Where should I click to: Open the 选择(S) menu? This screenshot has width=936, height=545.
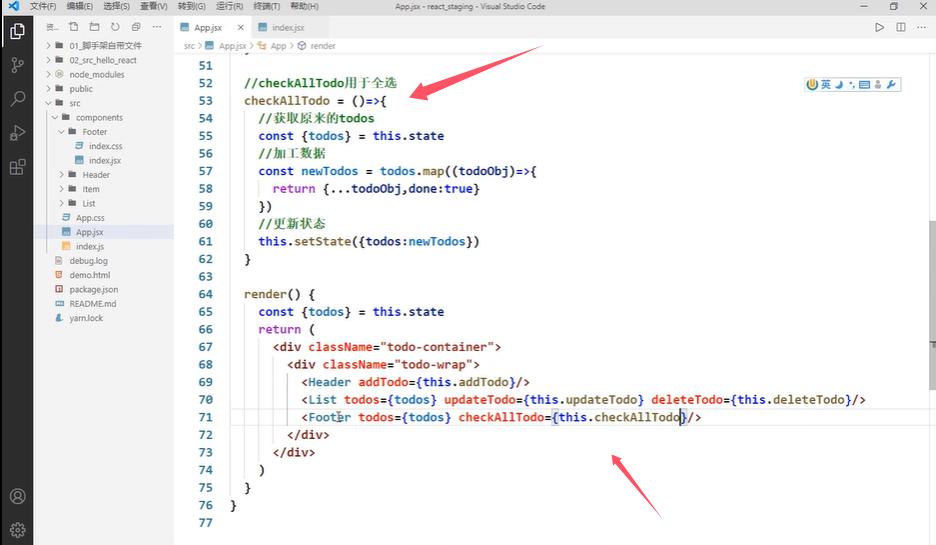[x=116, y=6]
